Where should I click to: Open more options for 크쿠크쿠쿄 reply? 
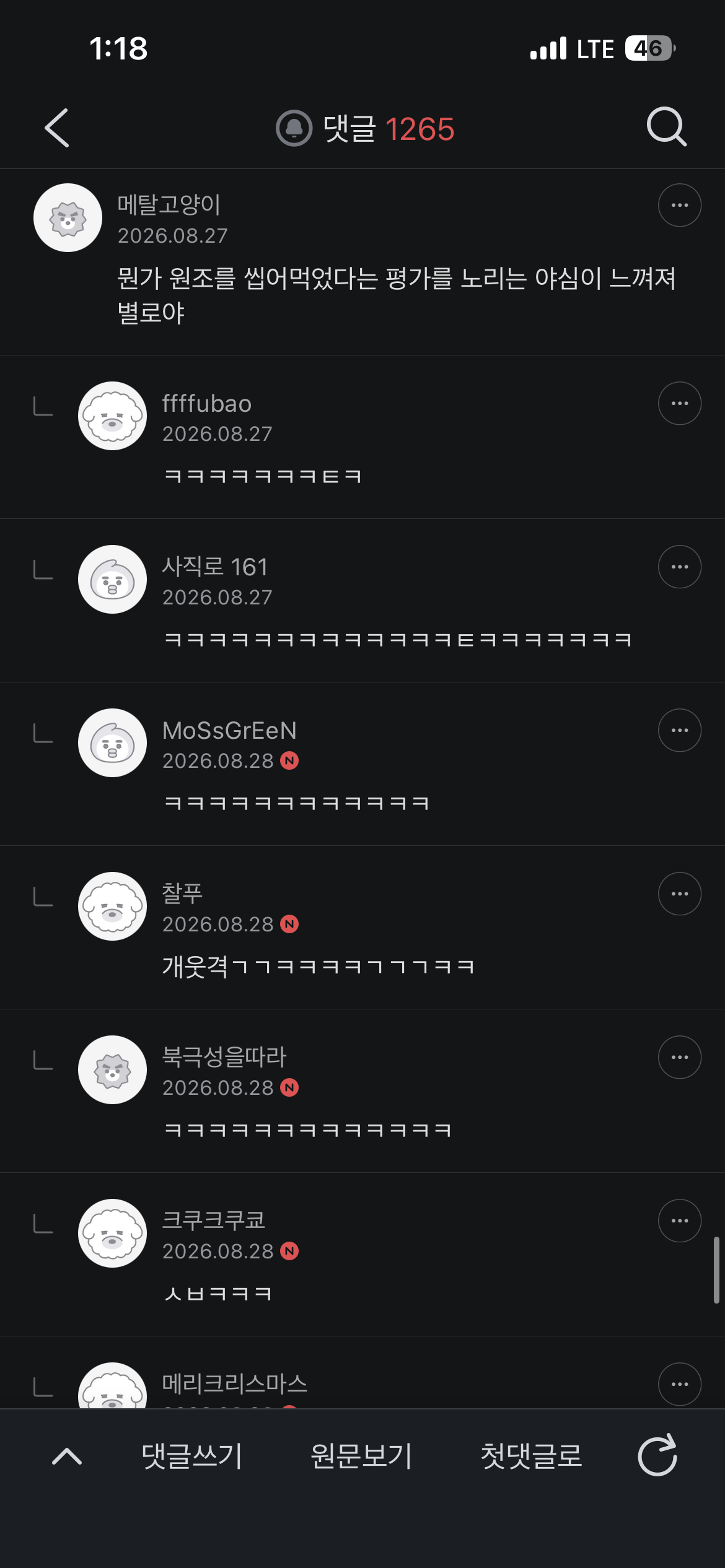click(x=680, y=1221)
